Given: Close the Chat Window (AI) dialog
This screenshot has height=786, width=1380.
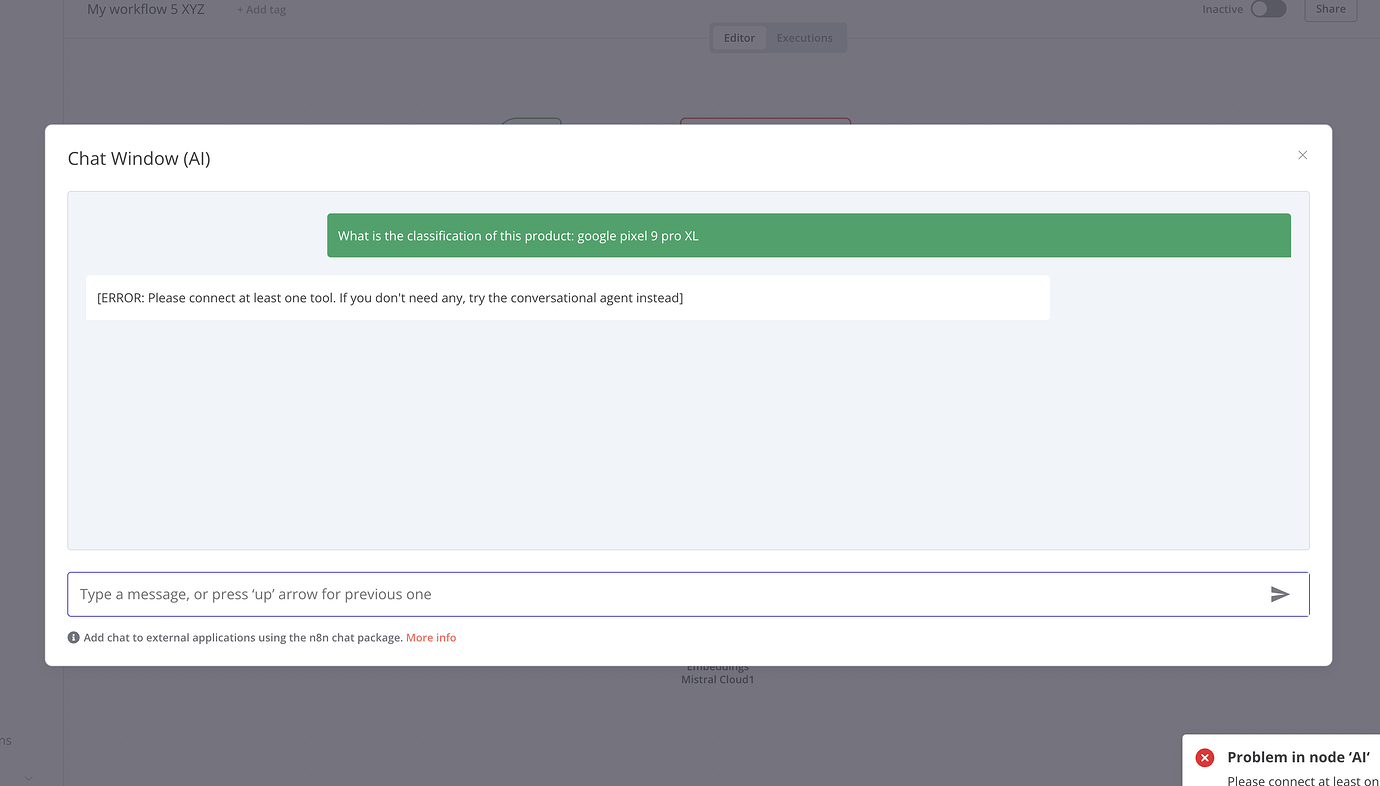Looking at the screenshot, I should click(1302, 155).
